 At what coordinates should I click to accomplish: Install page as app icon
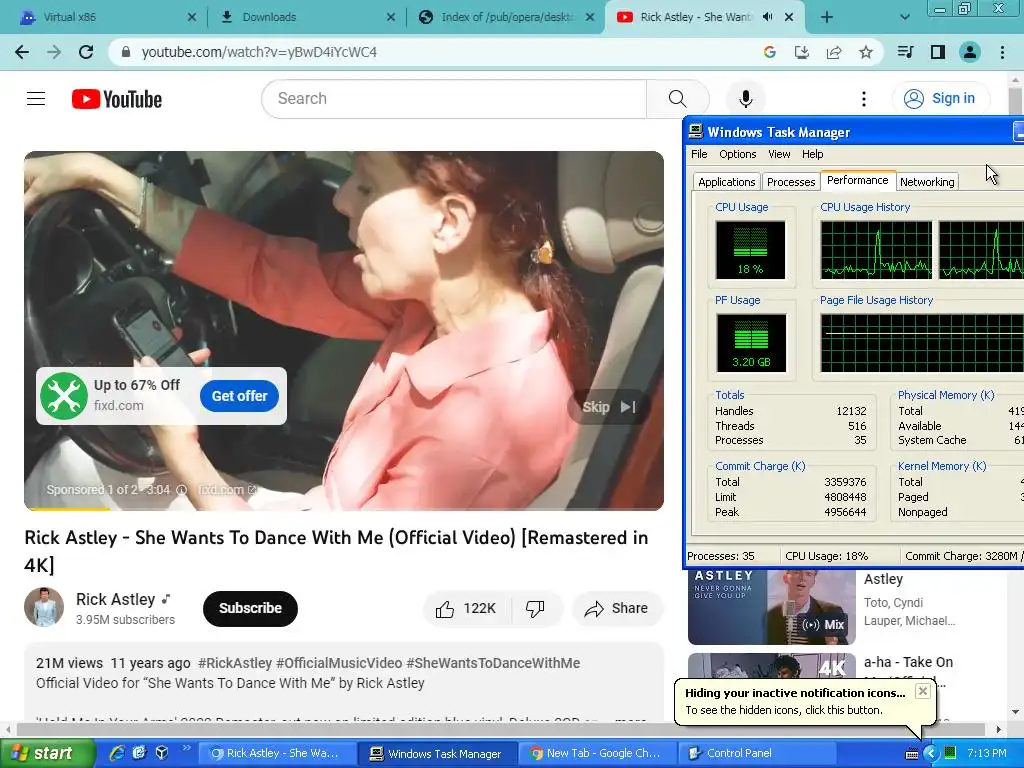tap(801, 52)
